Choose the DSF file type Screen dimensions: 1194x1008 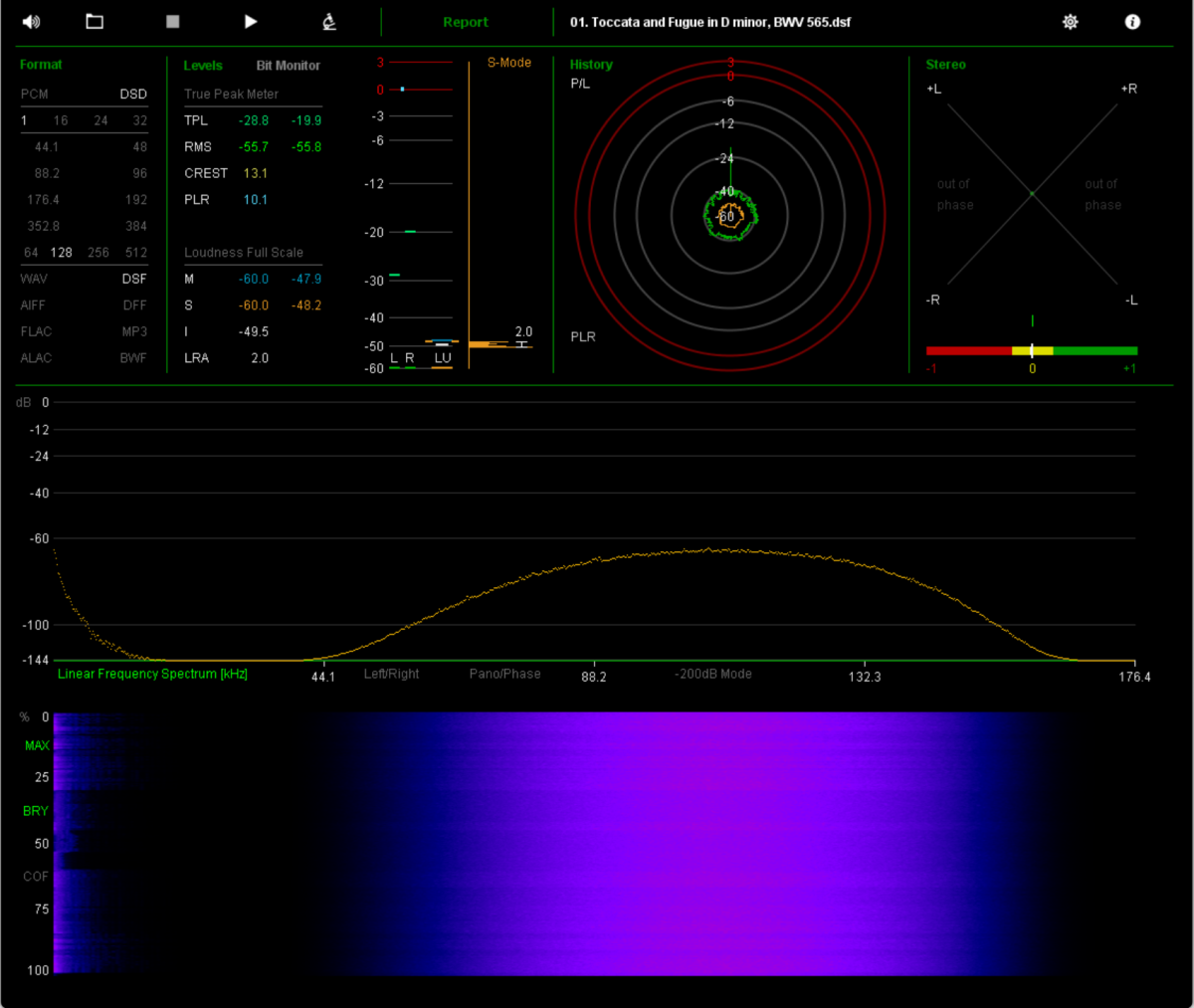[134, 280]
